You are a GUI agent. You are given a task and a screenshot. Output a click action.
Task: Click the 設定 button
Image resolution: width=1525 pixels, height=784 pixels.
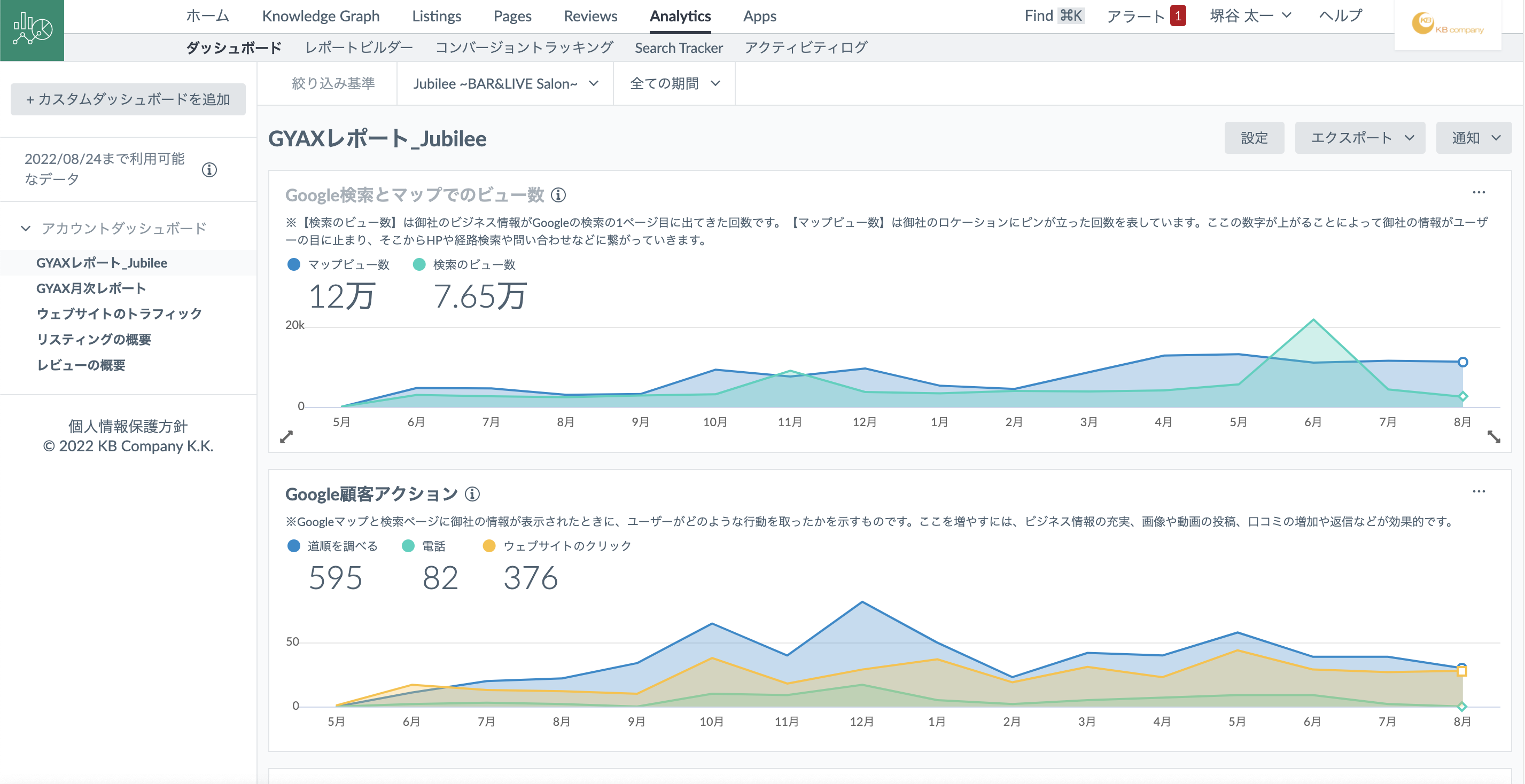click(1254, 138)
